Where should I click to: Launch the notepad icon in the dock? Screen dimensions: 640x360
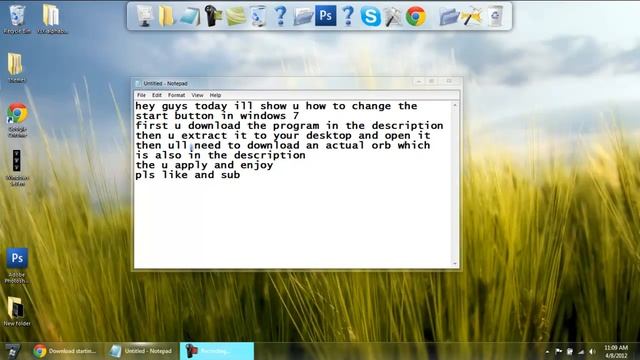click(190, 16)
